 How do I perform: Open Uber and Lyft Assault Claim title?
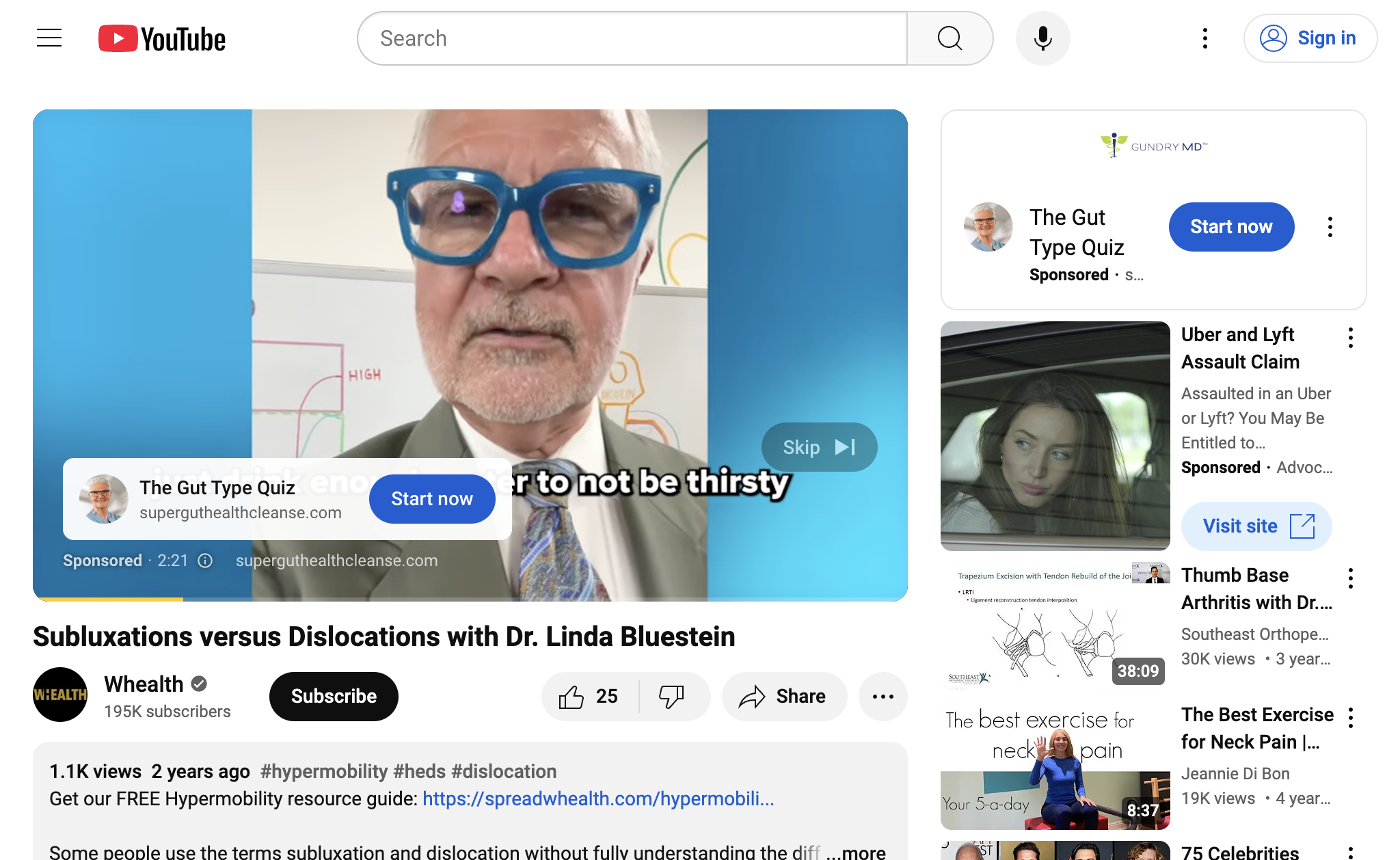1240,348
